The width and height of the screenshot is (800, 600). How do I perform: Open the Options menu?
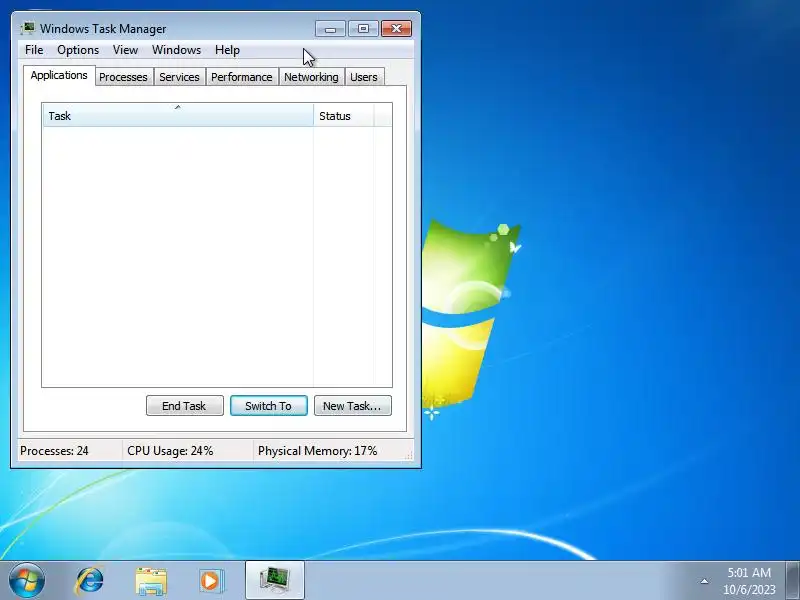click(x=78, y=50)
